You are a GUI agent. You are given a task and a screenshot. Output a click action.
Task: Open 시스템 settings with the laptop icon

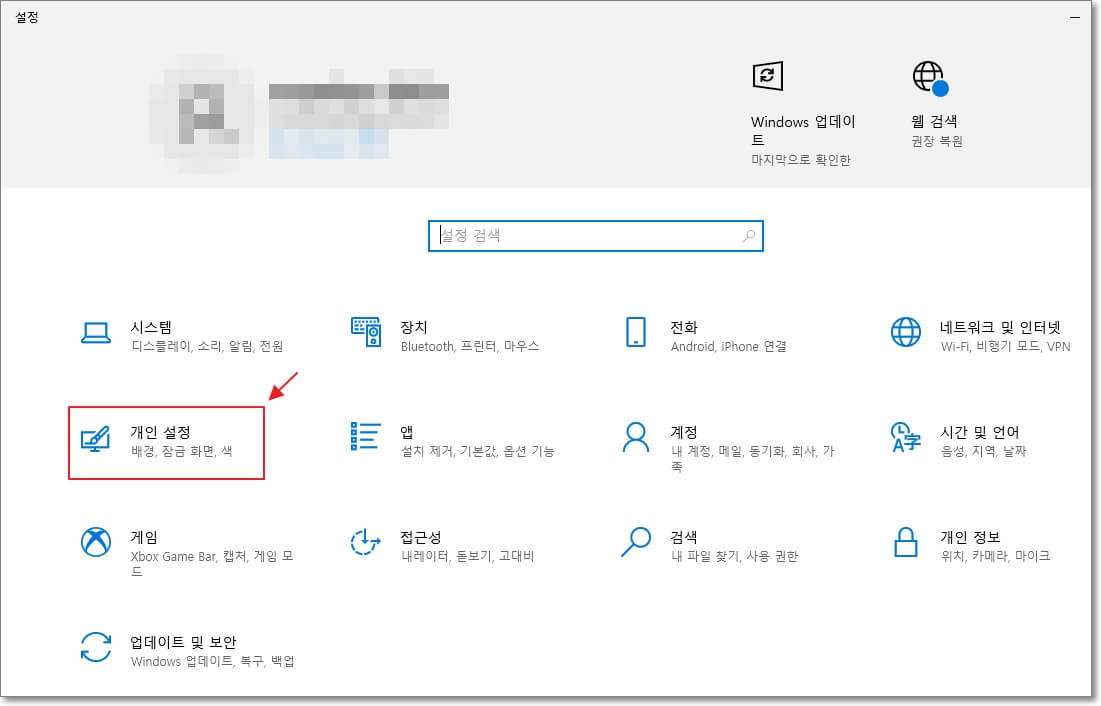pyautogui.click(x=96, y=331)
